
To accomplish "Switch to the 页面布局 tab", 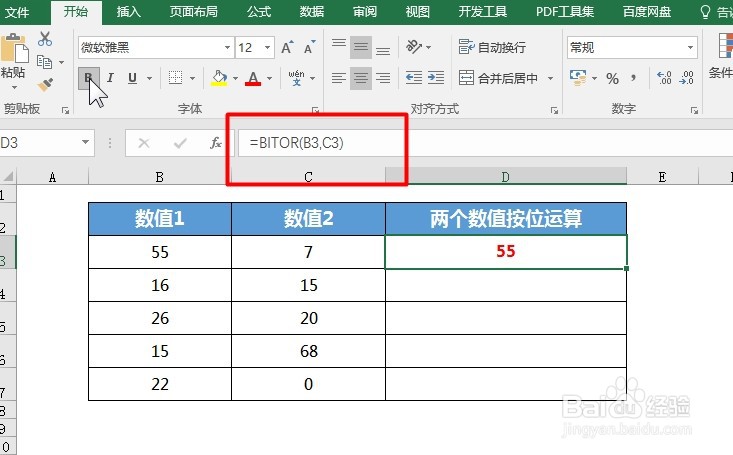I will pos(194,12).
